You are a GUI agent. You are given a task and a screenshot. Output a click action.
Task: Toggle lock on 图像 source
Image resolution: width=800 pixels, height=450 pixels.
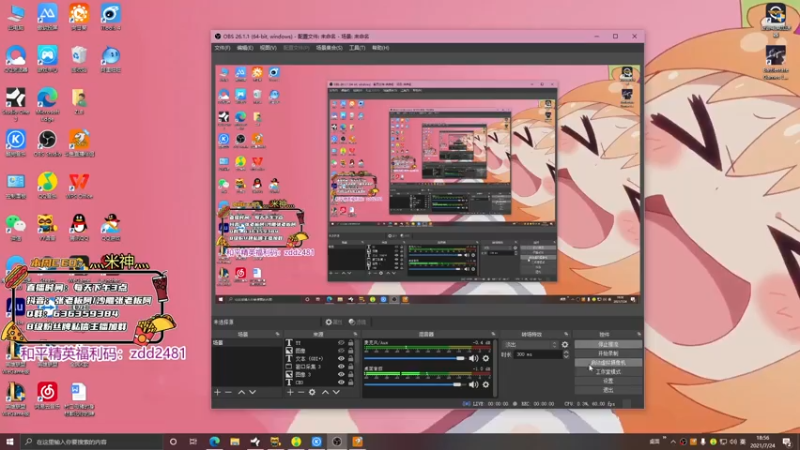(x=351, y=351)
